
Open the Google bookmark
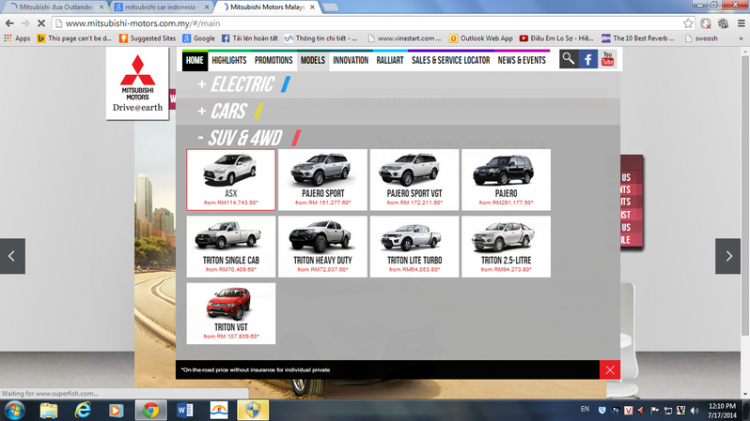[x=199, y=38]
